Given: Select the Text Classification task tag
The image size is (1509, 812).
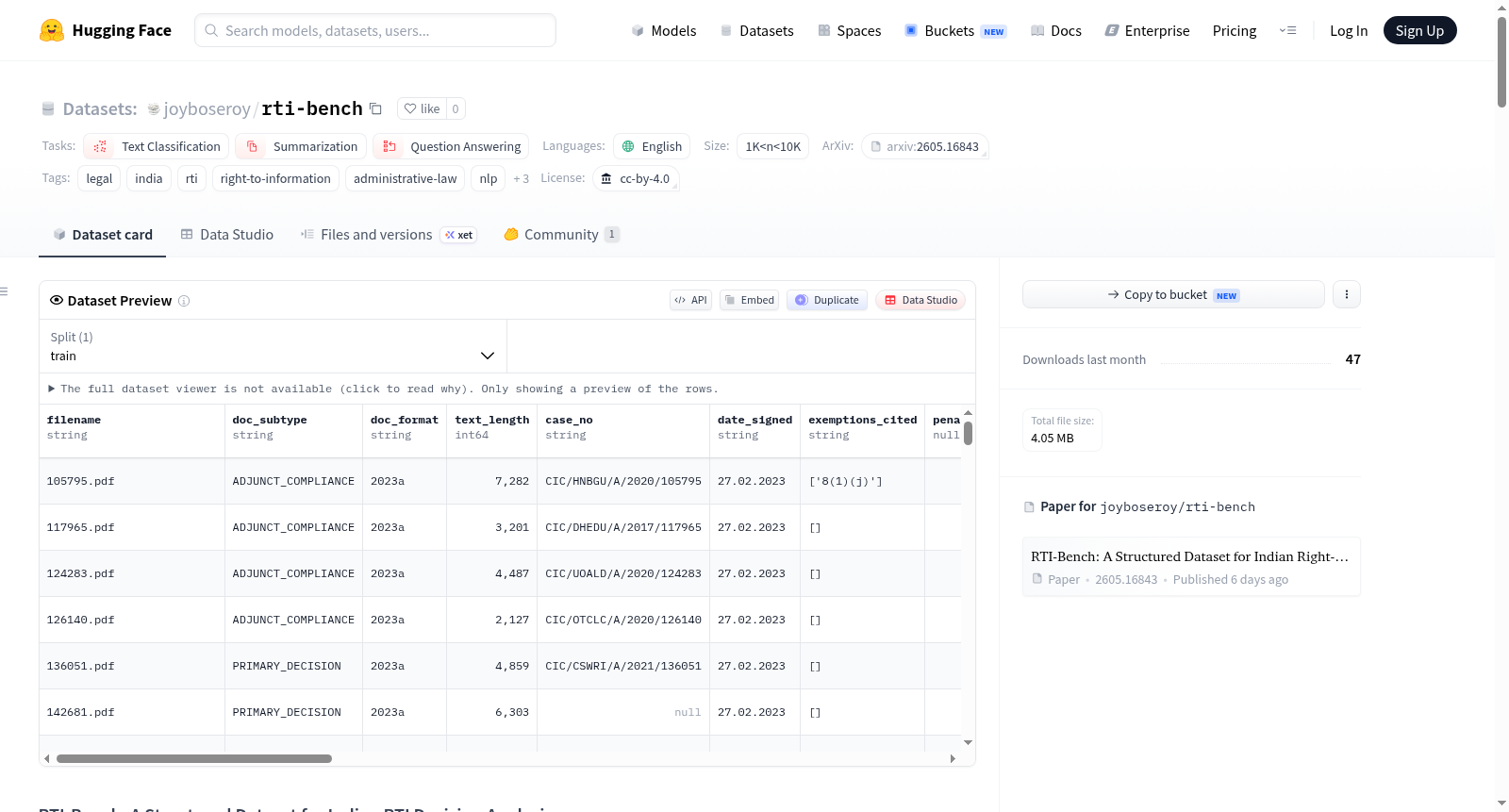Looking at the screenshot, I should click(157, 146).
